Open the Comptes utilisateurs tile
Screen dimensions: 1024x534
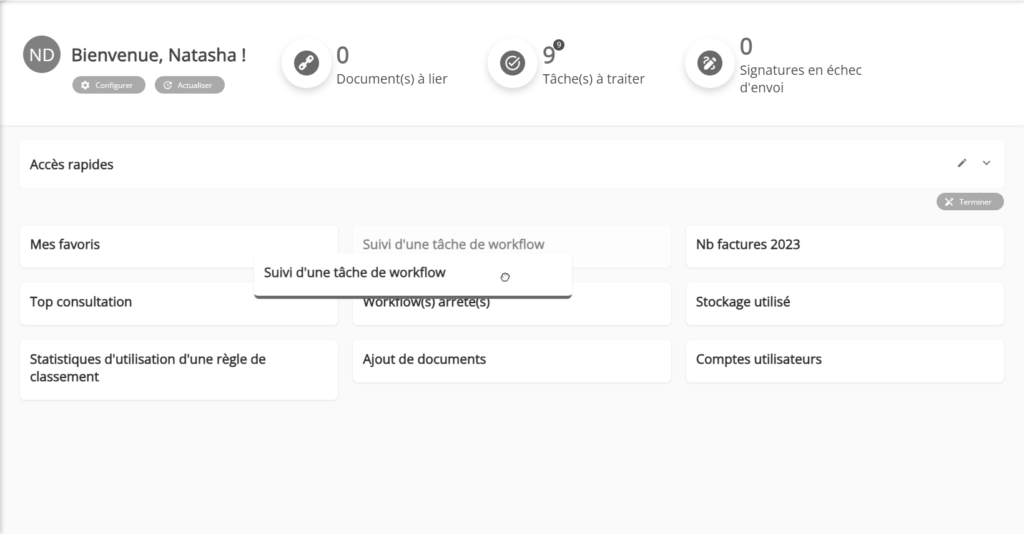coord(844,361)
